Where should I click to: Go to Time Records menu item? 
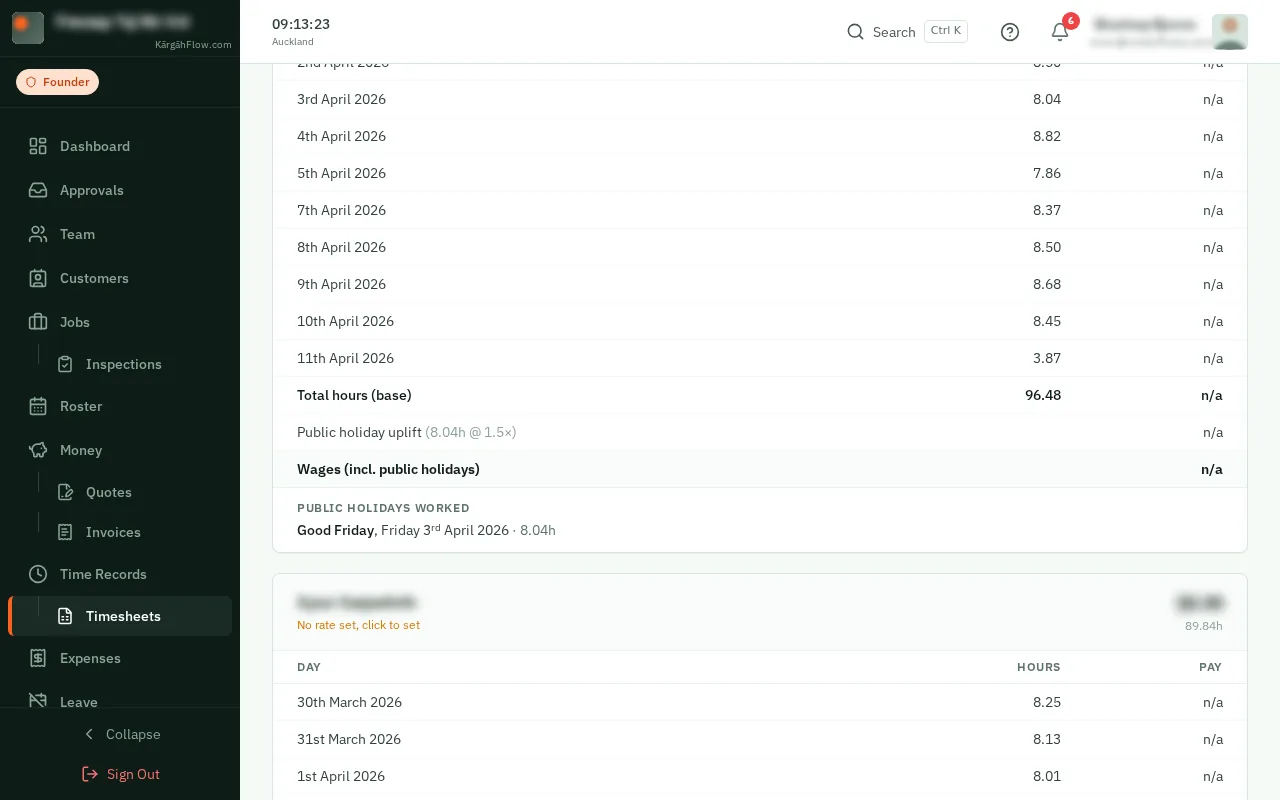point(103,574)
